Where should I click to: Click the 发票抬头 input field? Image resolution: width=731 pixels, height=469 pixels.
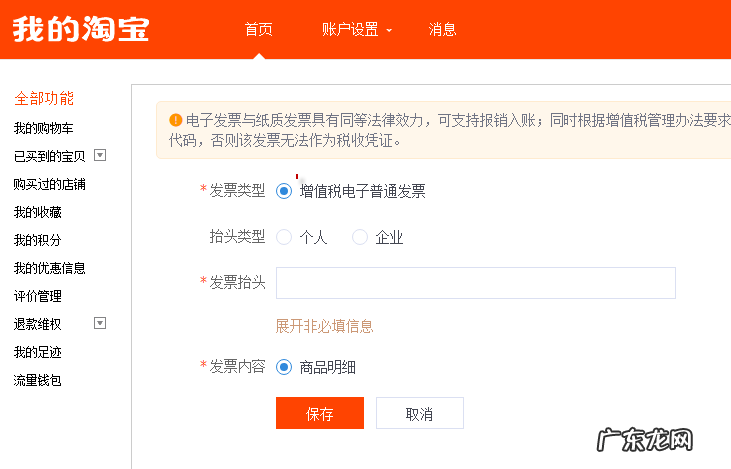pyautogui.click(x=476, y=283)
